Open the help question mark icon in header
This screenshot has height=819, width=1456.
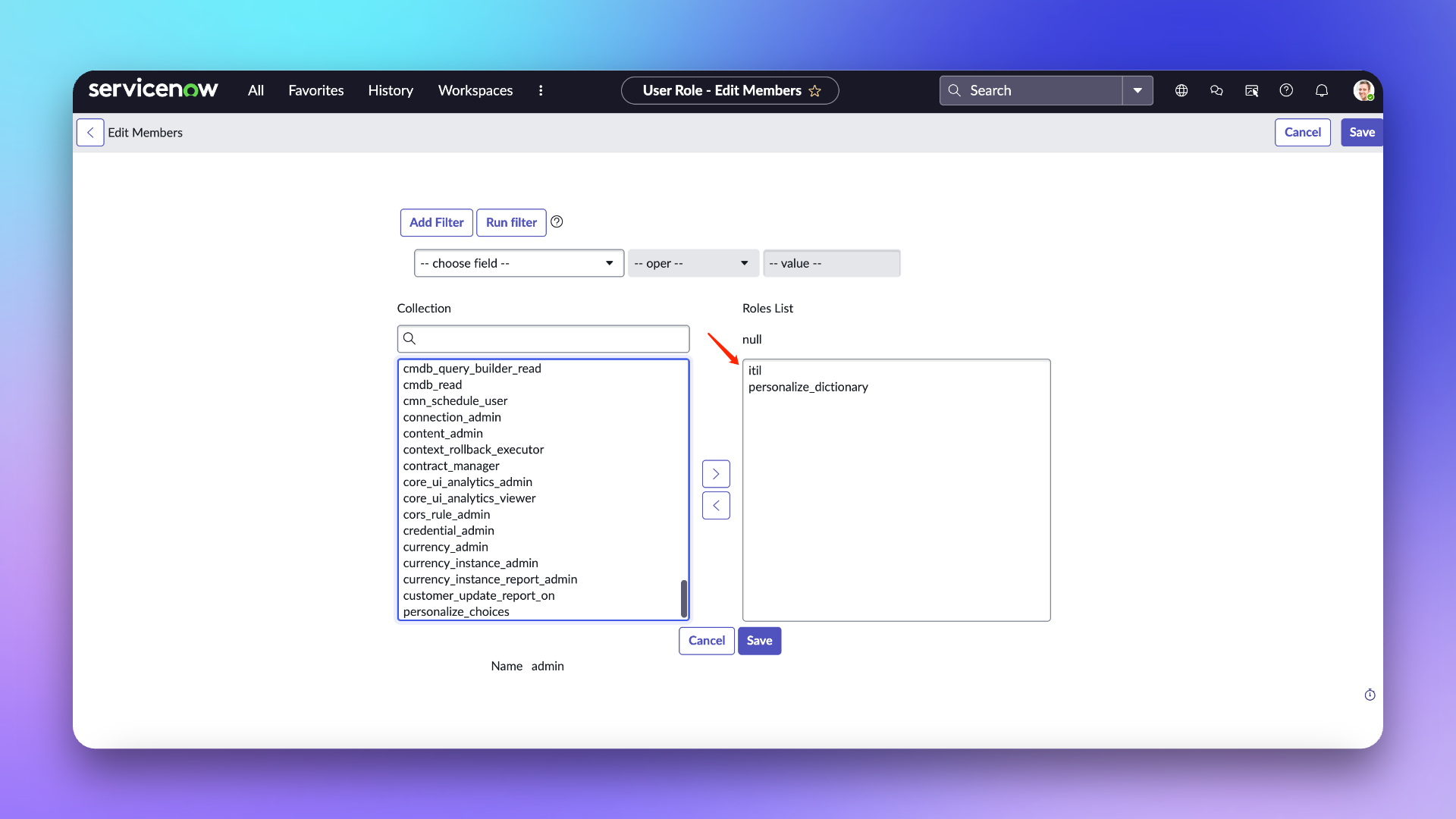pos(1286,91)
